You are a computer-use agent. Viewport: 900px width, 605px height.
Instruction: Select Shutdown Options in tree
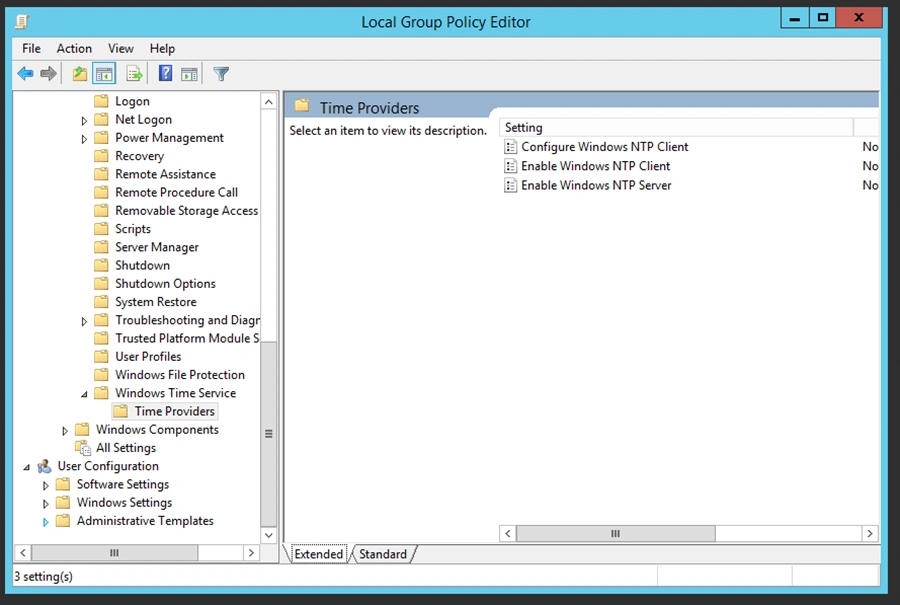165,284
